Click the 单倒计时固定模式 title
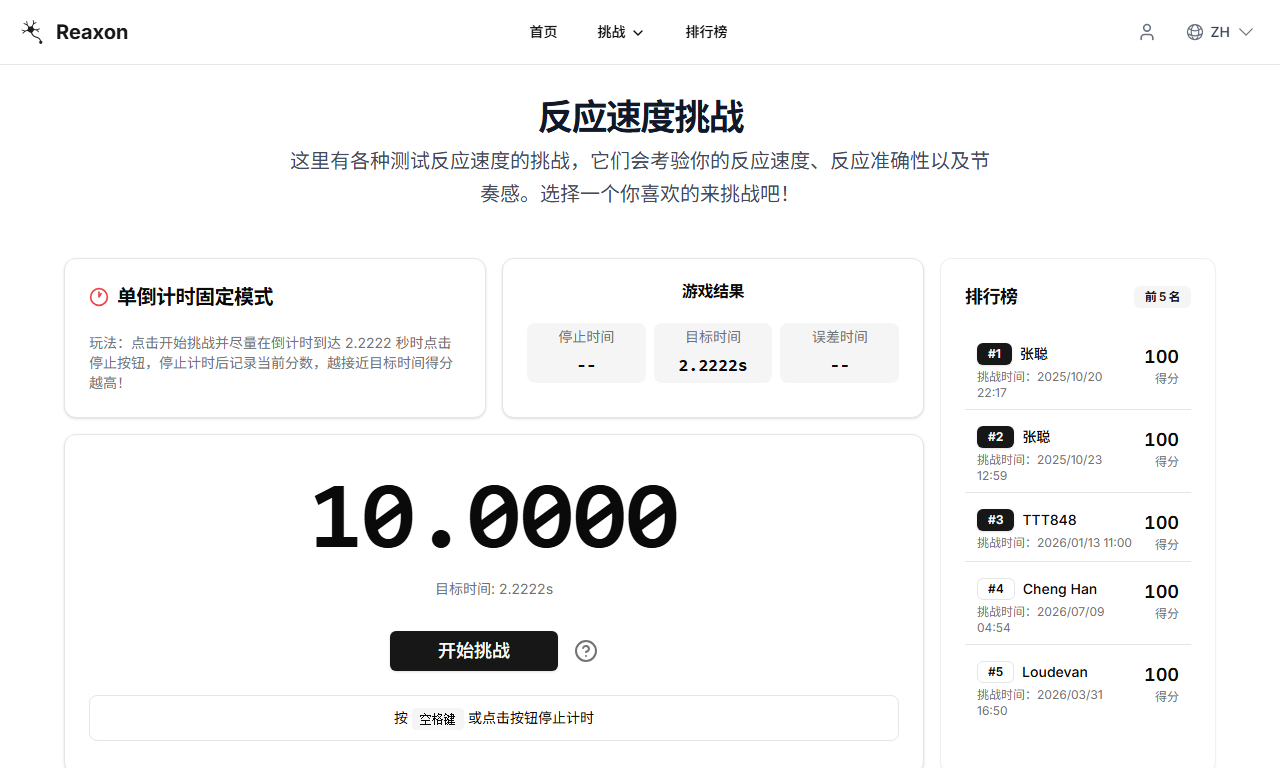 tap(195, 297)
